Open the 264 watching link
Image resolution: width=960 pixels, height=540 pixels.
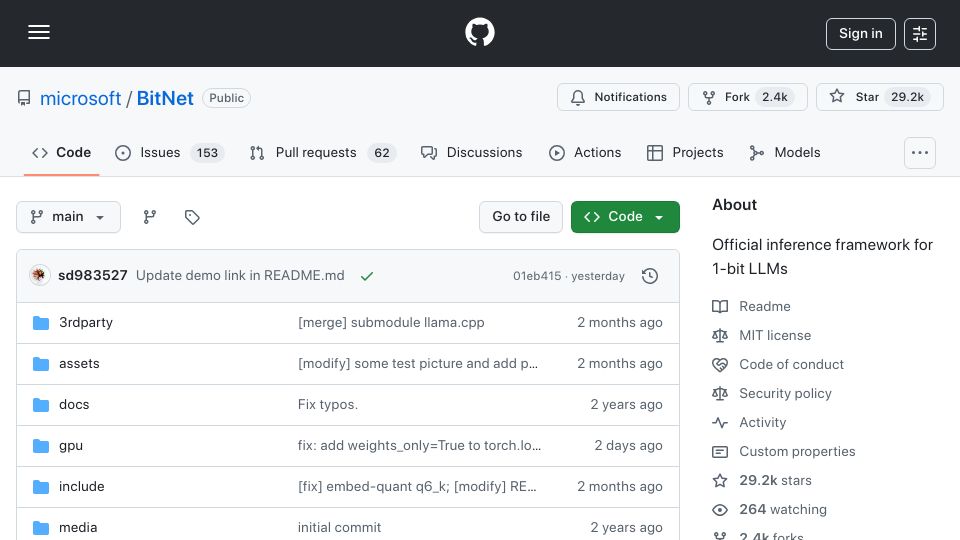782,509
